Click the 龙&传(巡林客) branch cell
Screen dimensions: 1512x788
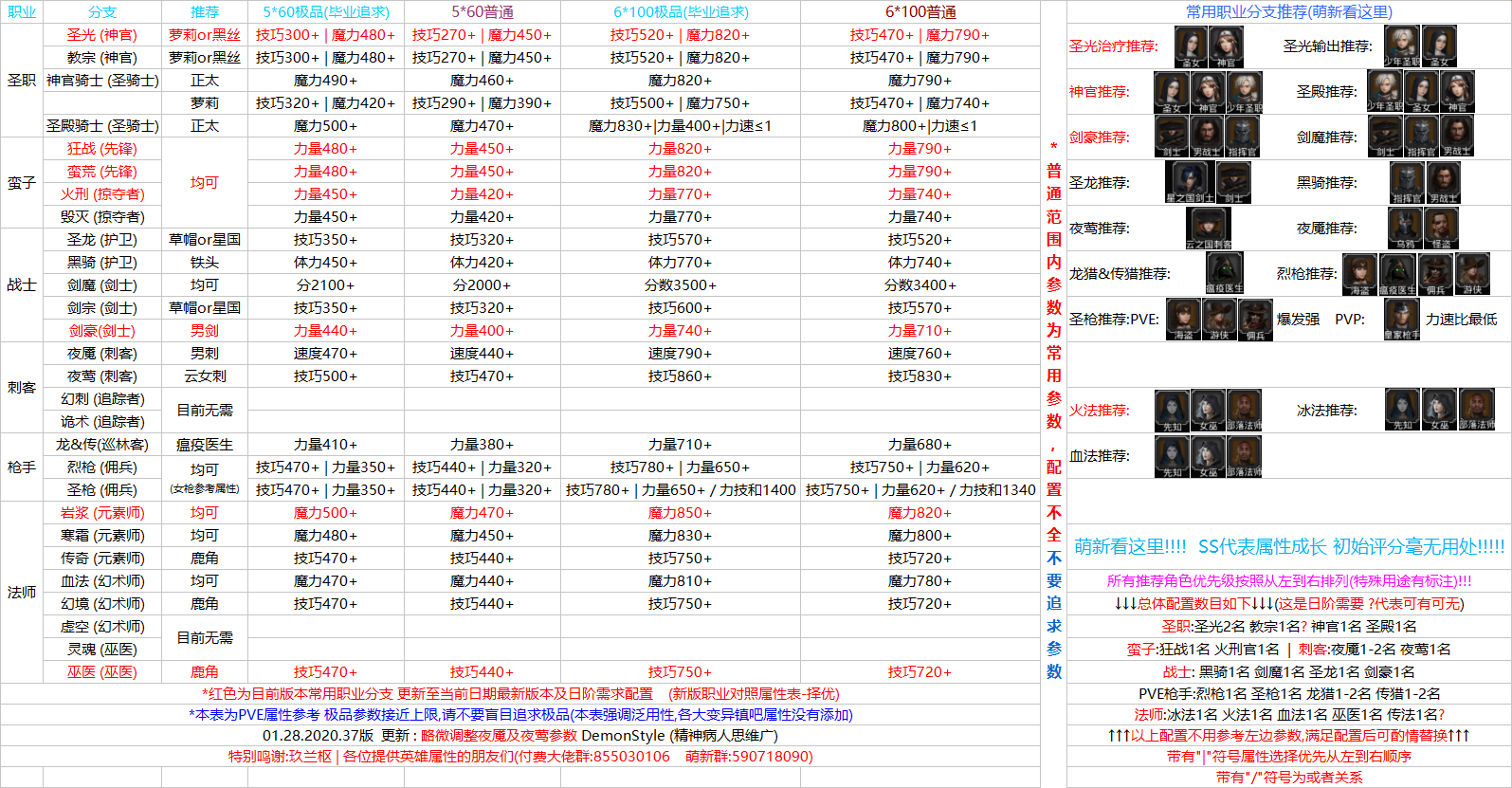(x=102, y=445)
